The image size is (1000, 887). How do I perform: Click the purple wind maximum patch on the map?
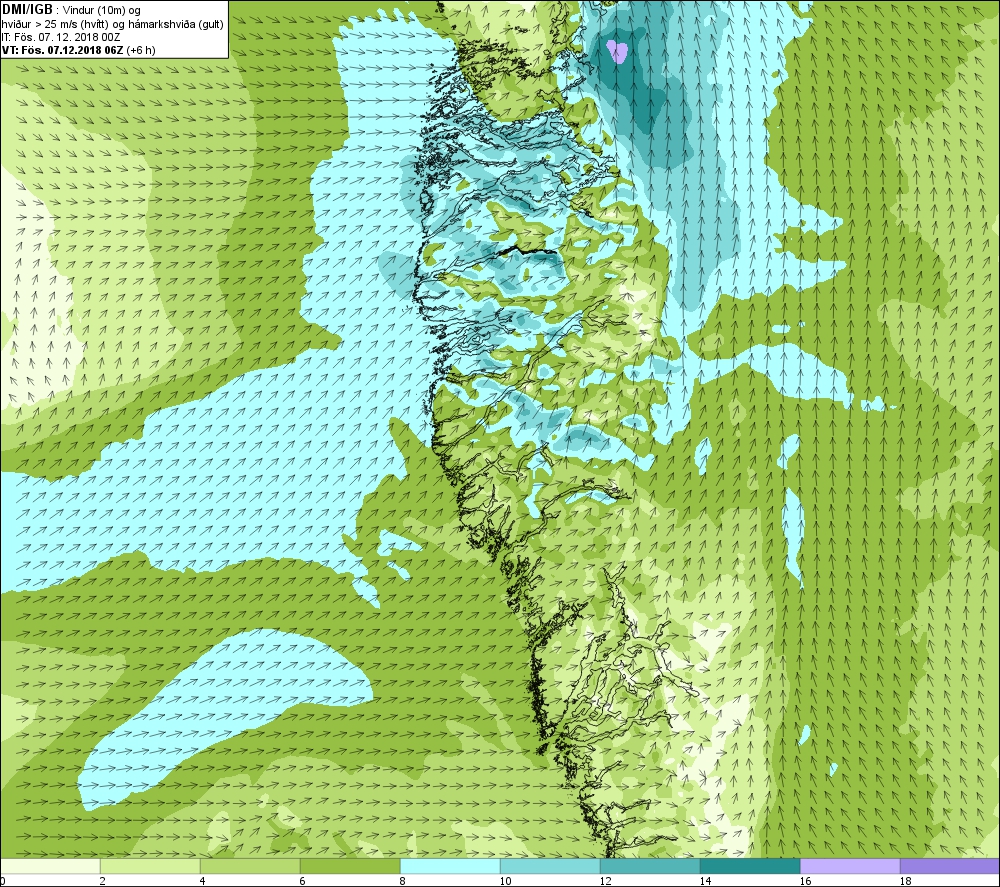tap(617, 51)
